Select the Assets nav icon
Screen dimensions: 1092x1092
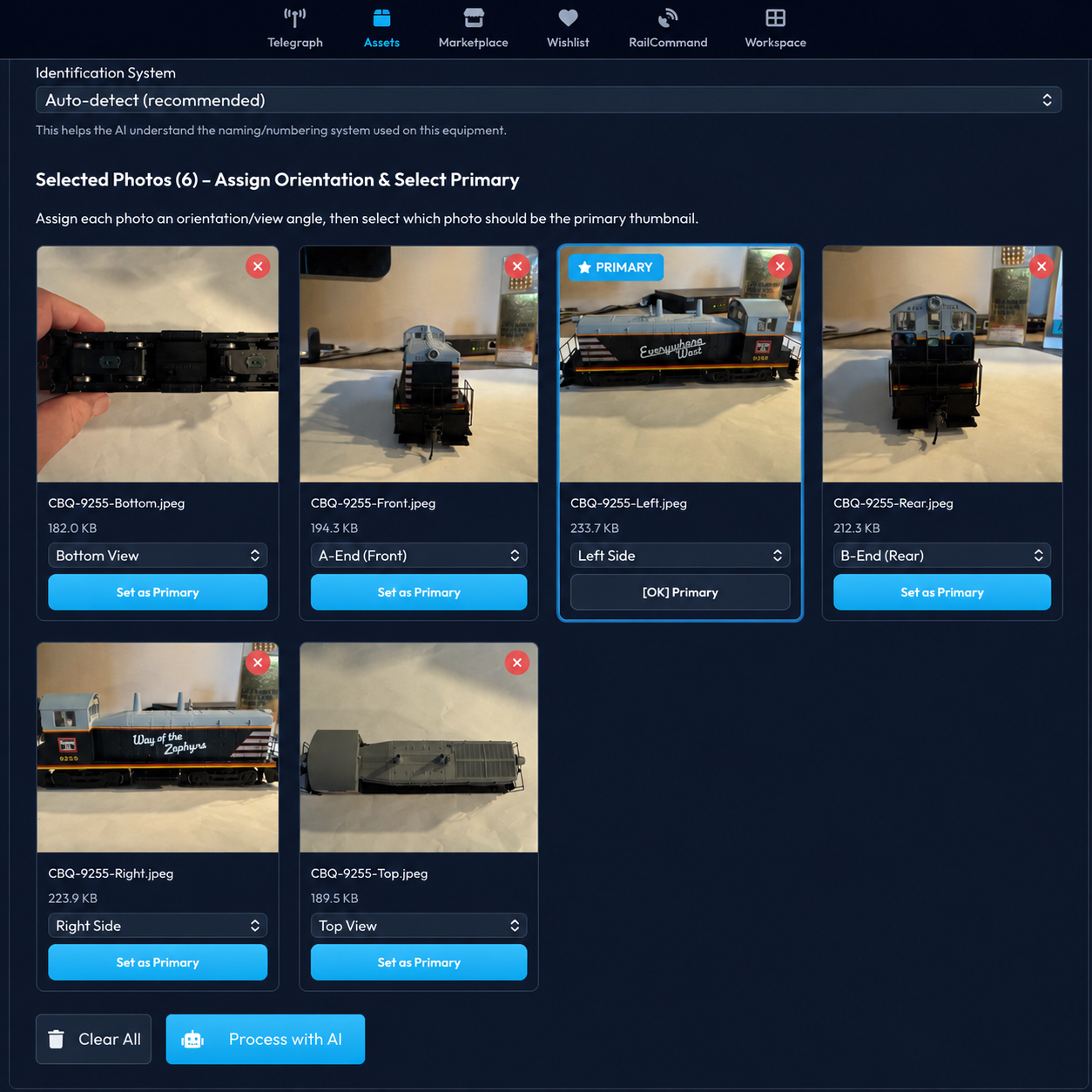tap(381, 17)
